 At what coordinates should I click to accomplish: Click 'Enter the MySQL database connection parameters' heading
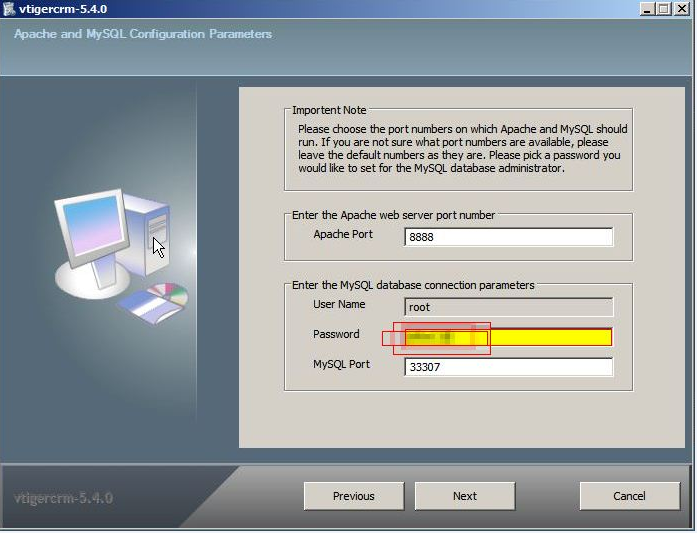pyautogui.click(x=413, y=285)
